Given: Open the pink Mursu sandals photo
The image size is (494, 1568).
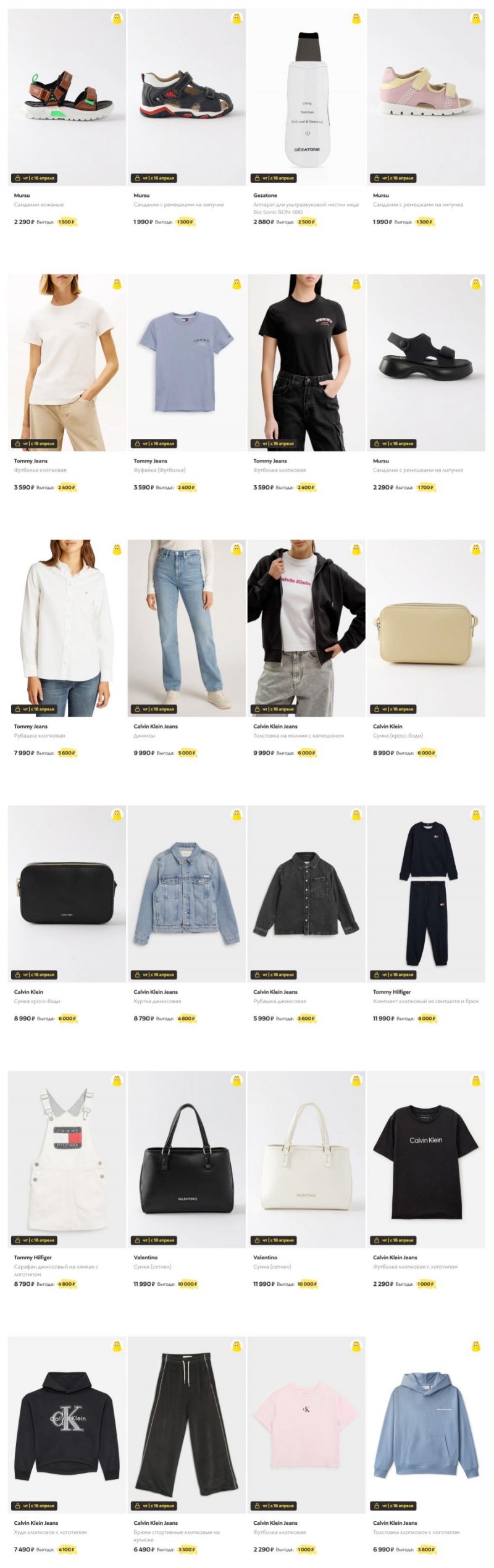Looking at the screenshot, I should pyautogui.click(x=426, y=96).
